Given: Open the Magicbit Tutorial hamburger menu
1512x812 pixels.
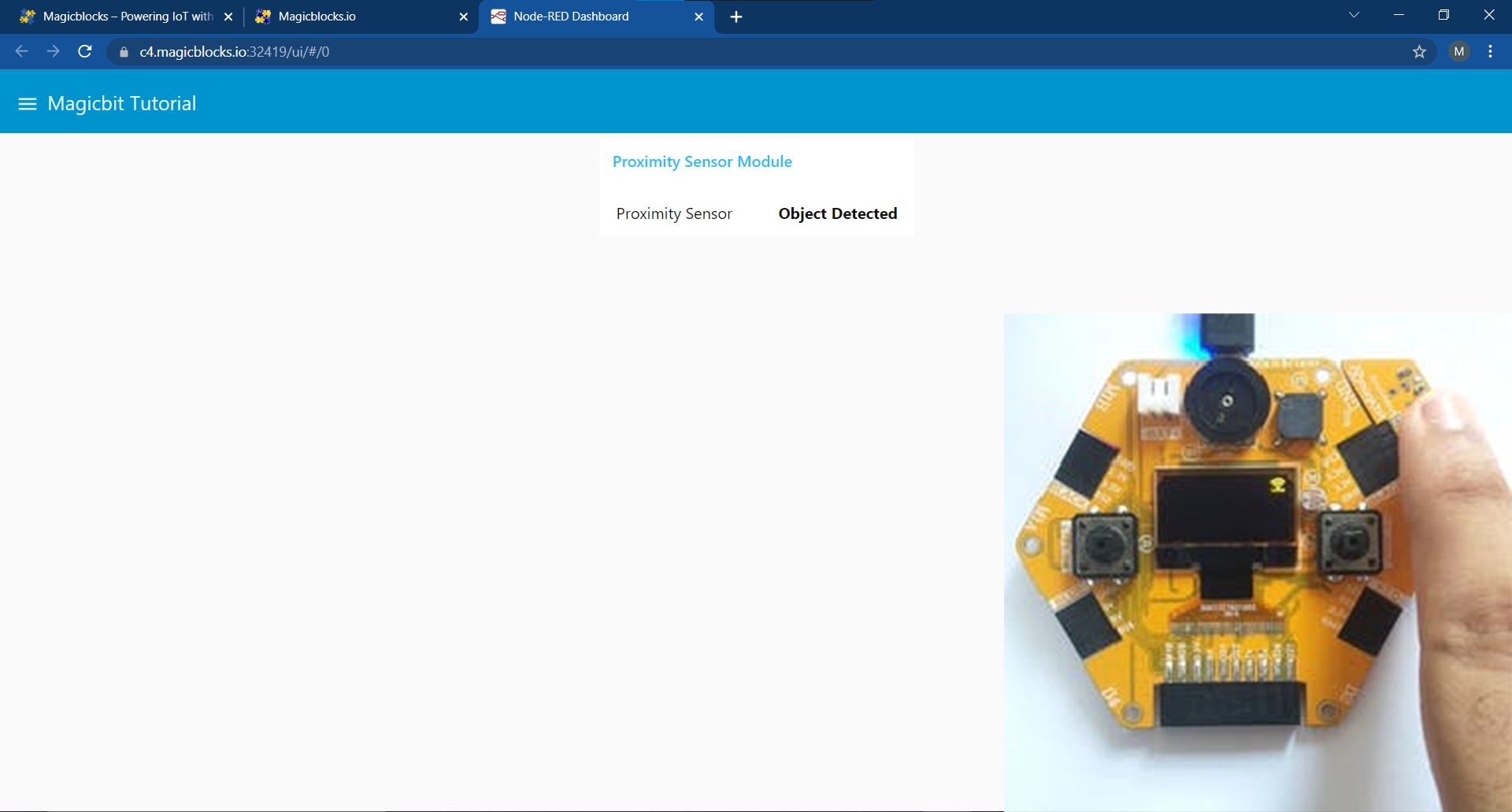Looking at the screenshot, I should tap(27, 103).
